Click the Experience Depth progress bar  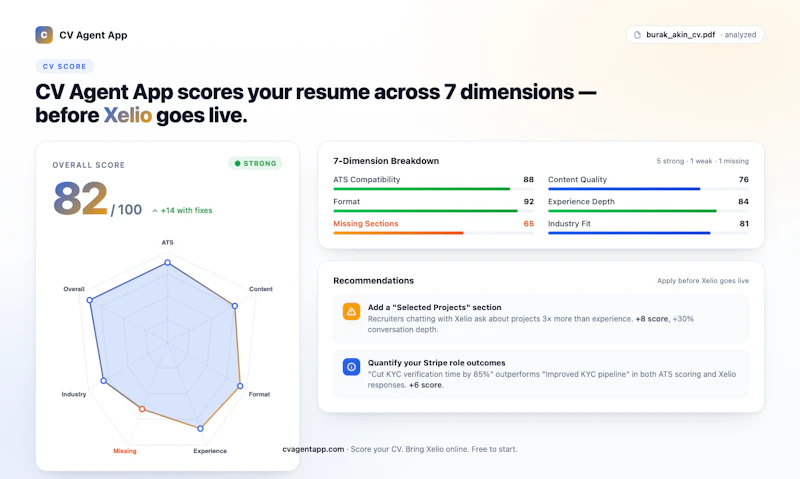click(x=648, y=211)
